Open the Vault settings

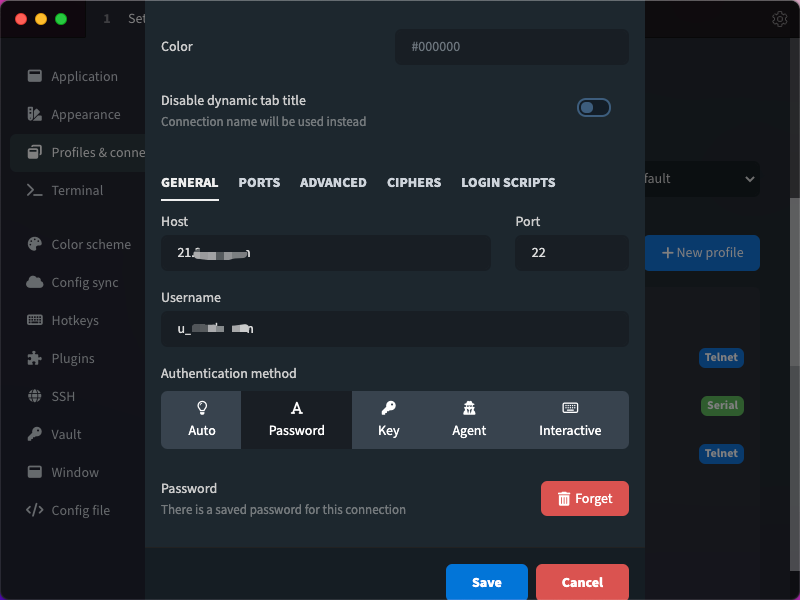pyautogui.click(x=66, y=435)
